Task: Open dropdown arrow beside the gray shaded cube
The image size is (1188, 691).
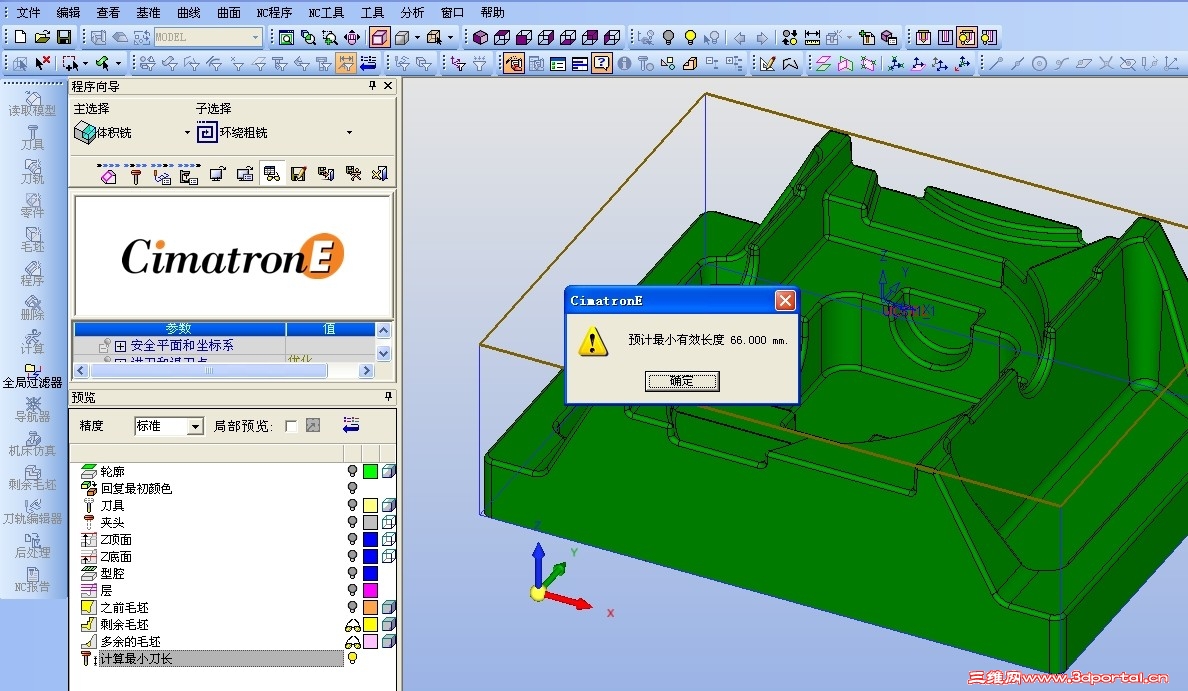Action: click(417, 37)
